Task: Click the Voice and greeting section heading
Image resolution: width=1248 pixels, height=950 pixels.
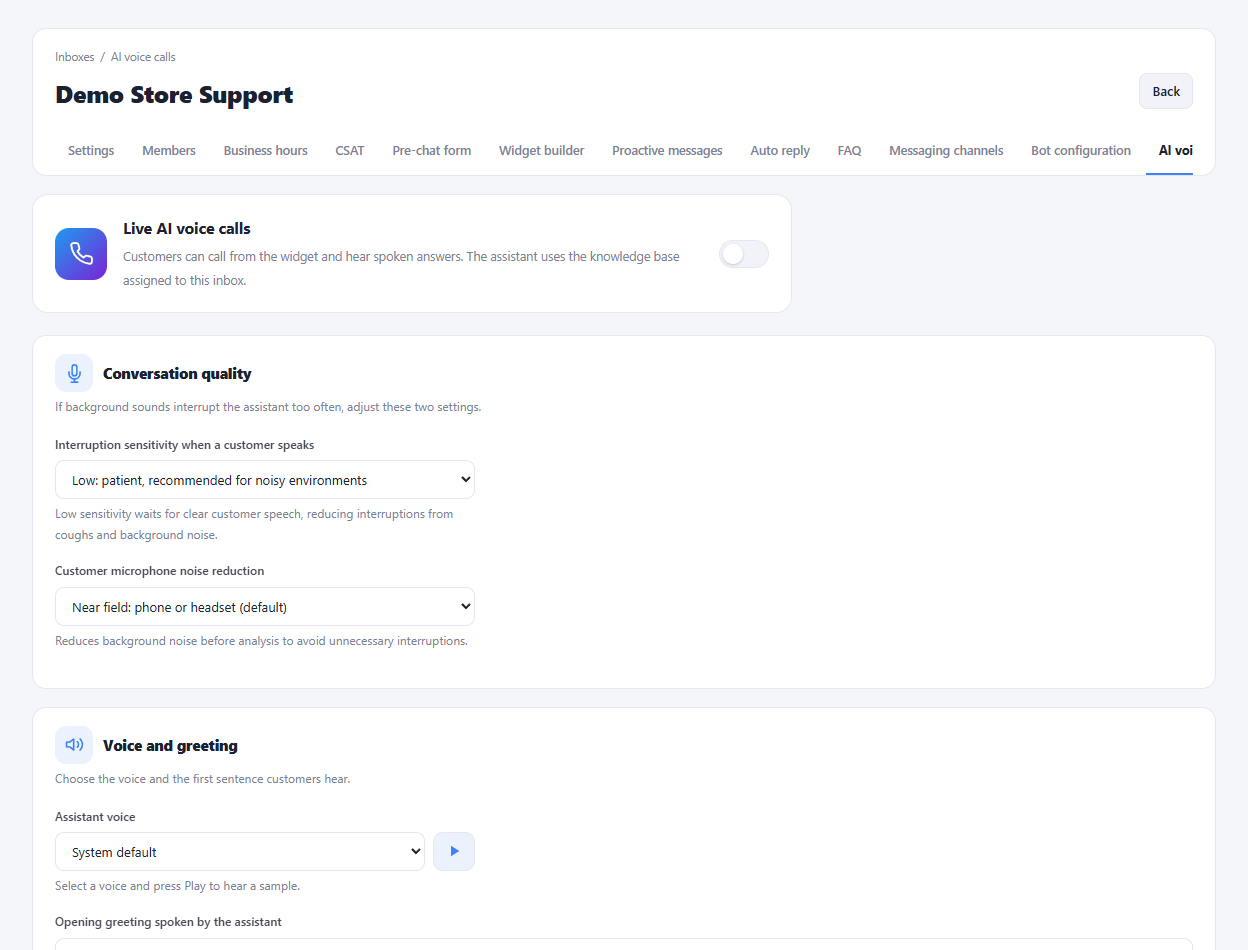Action: (x=170, y=746)
